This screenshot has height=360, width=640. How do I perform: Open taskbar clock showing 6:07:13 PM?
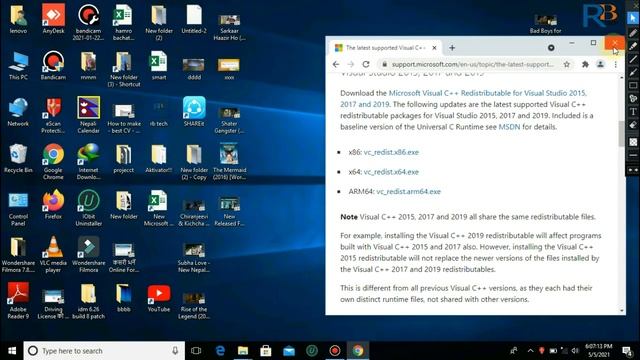point(598,351)
